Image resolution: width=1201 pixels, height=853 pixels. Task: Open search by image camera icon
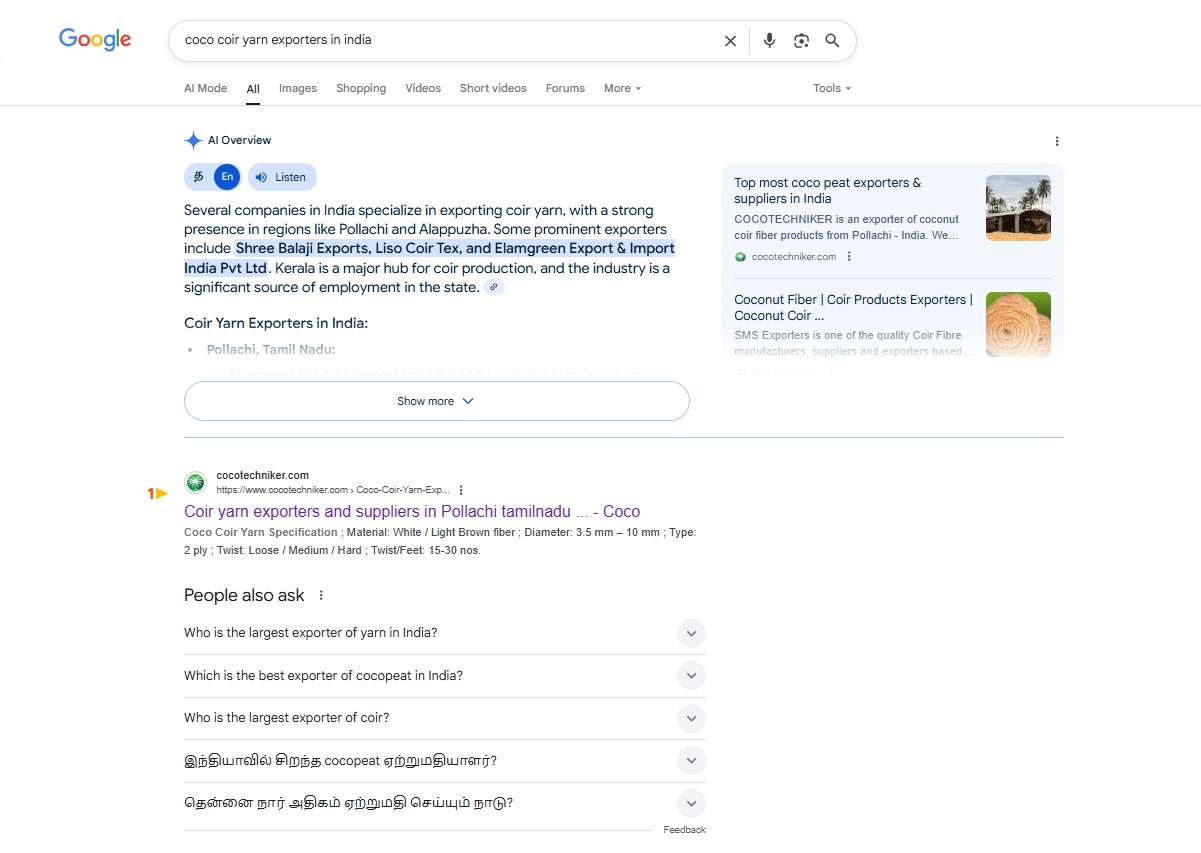[801, 41]
